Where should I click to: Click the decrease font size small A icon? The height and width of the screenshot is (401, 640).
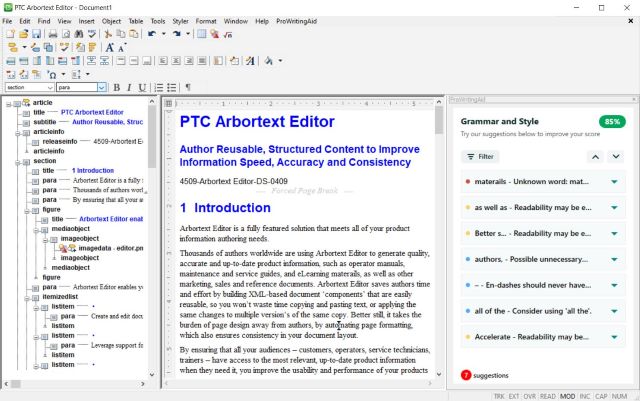coord(122,47)
